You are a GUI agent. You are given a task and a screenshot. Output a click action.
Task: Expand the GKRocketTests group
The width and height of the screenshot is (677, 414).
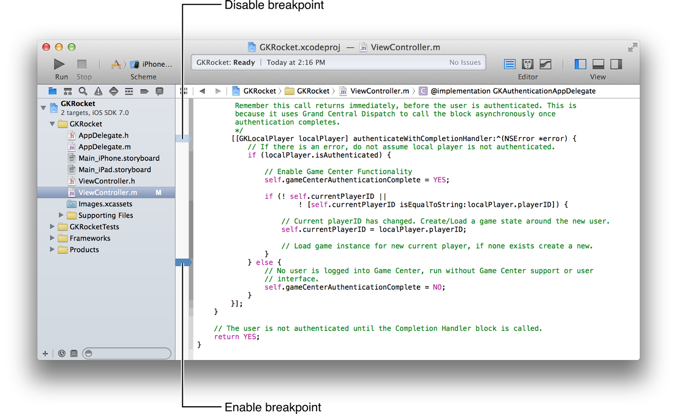[52, 227]
